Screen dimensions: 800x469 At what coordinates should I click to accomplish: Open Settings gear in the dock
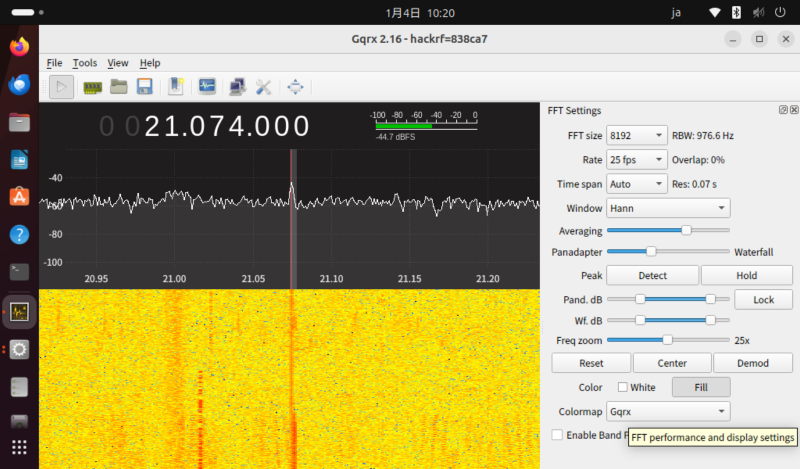19,350
